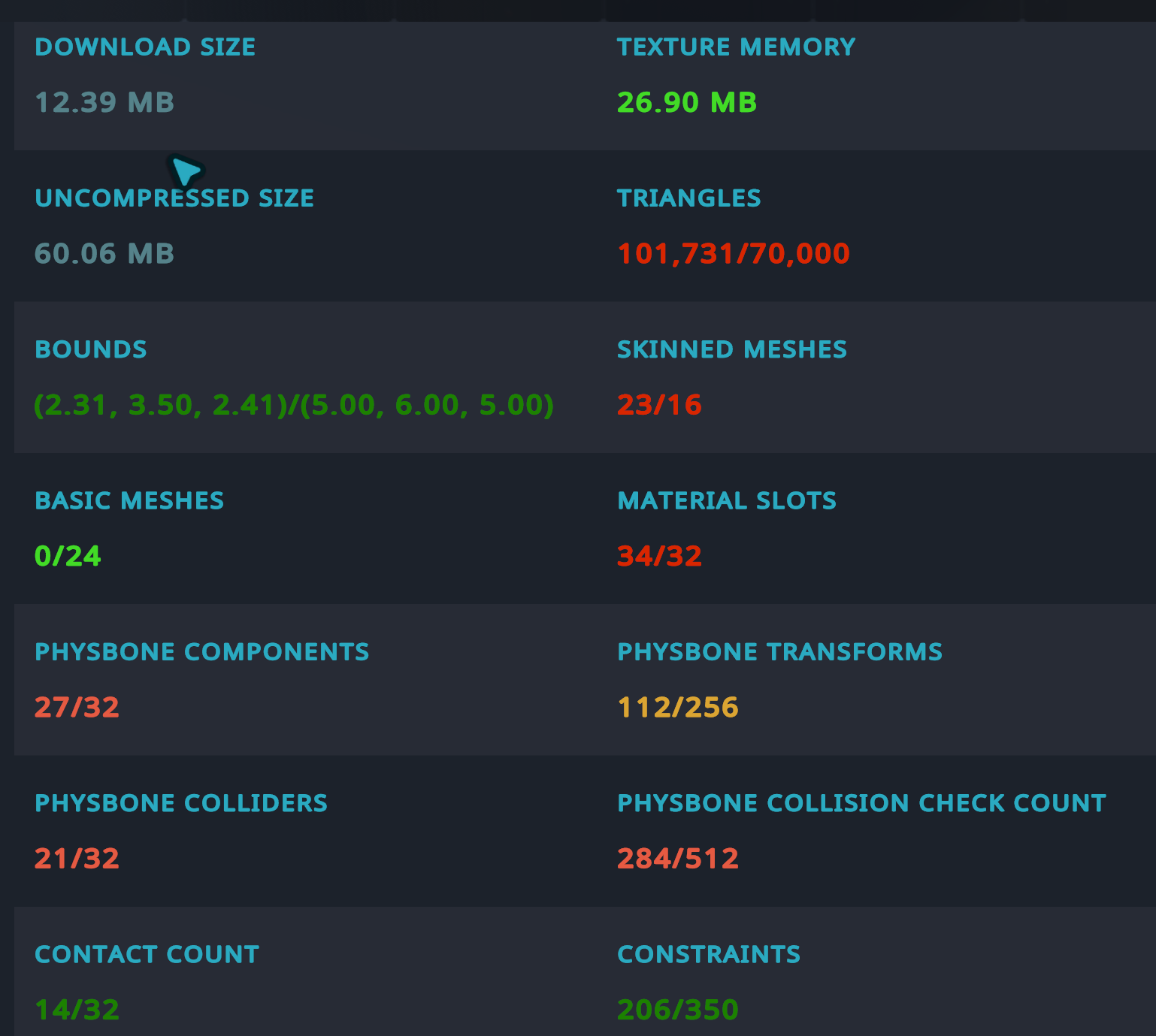
Task: Select the 14/32 contact count value
Action: coord(77,1010)
